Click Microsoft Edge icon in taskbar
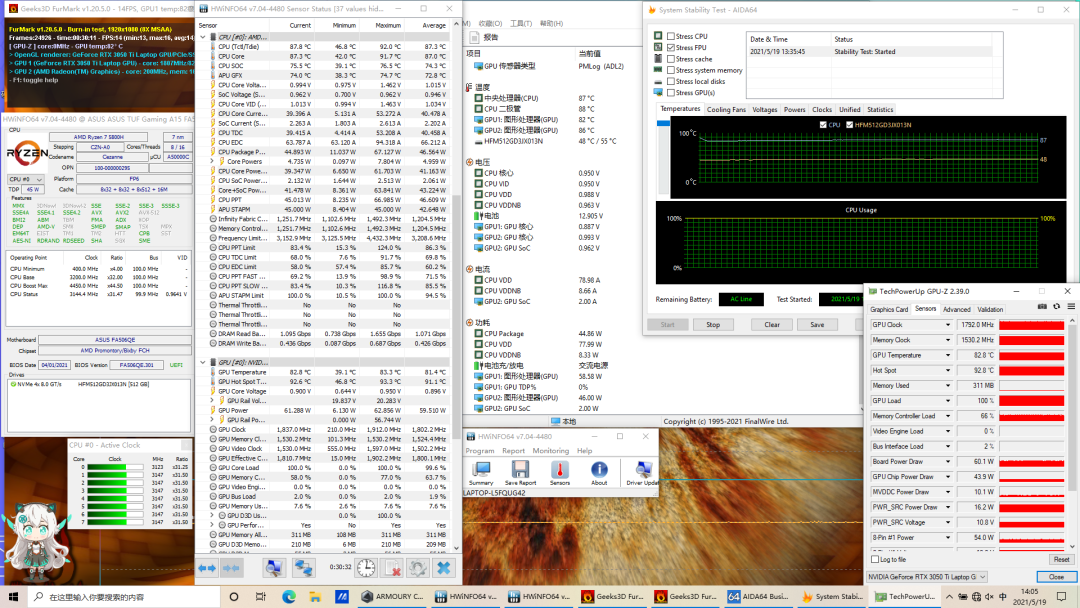Image resolution: width=1080 pixels, height=608 pixels. [x=289, y=596]
